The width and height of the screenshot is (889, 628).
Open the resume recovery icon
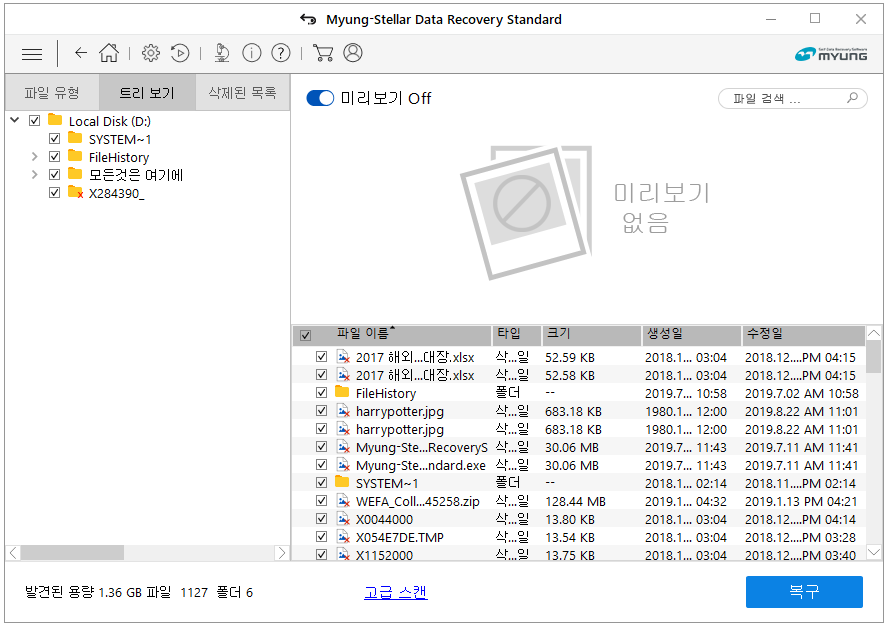pyautogui.click(x=180, y=53)
